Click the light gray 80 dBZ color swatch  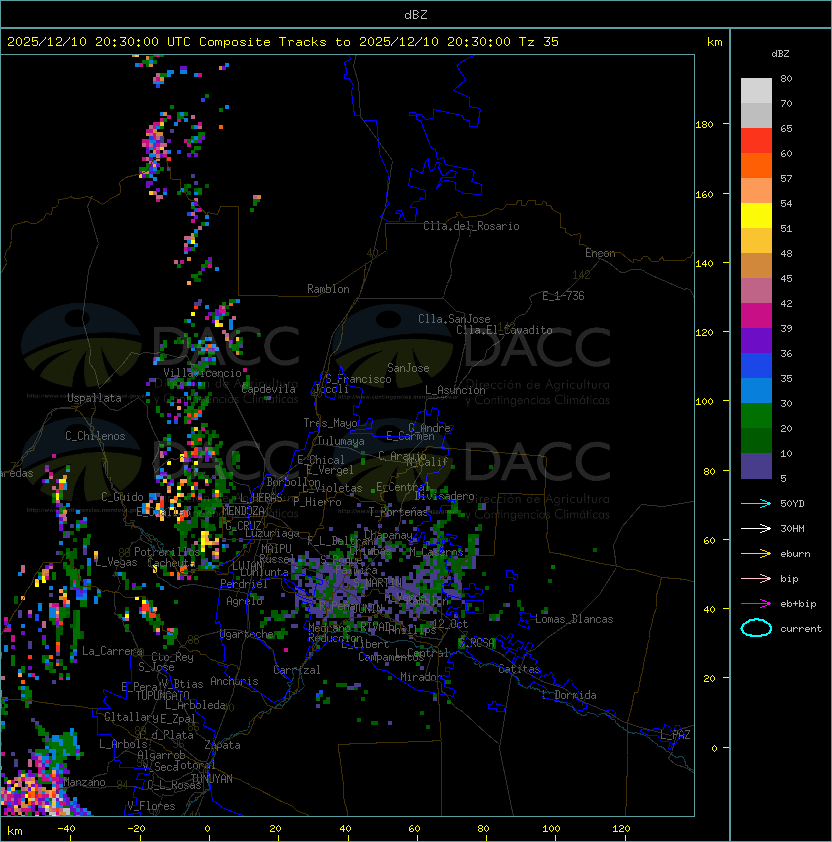coord(756,90)
